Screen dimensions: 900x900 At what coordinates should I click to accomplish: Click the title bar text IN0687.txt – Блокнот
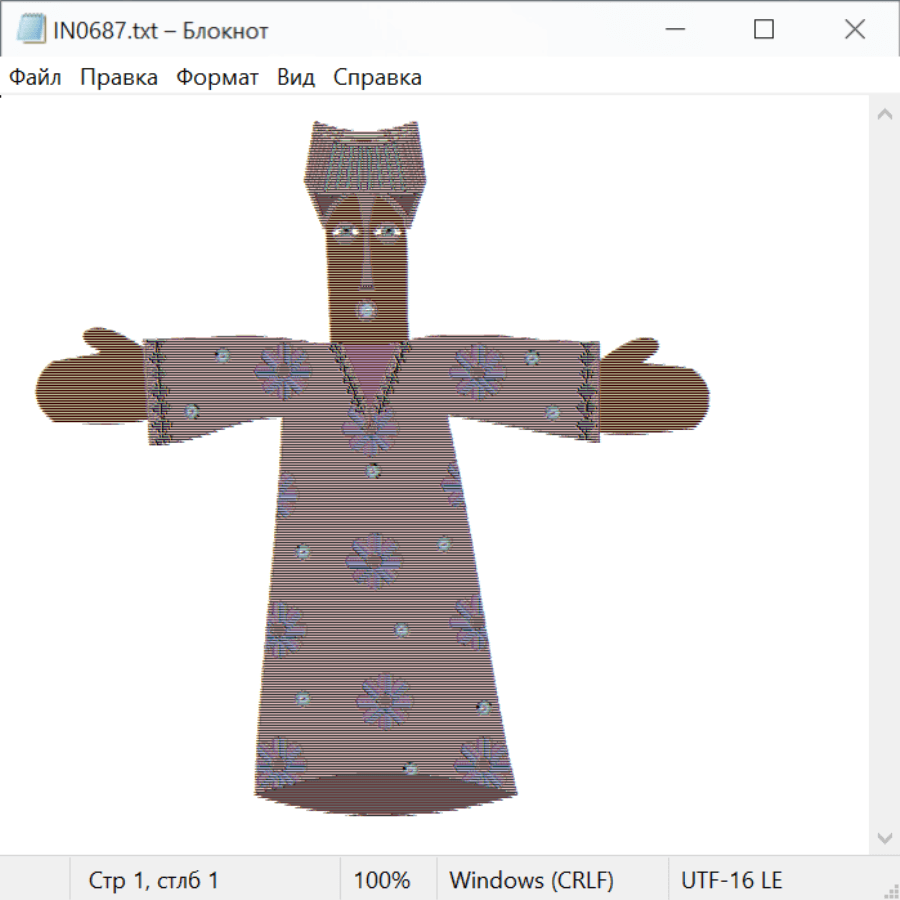161,31
